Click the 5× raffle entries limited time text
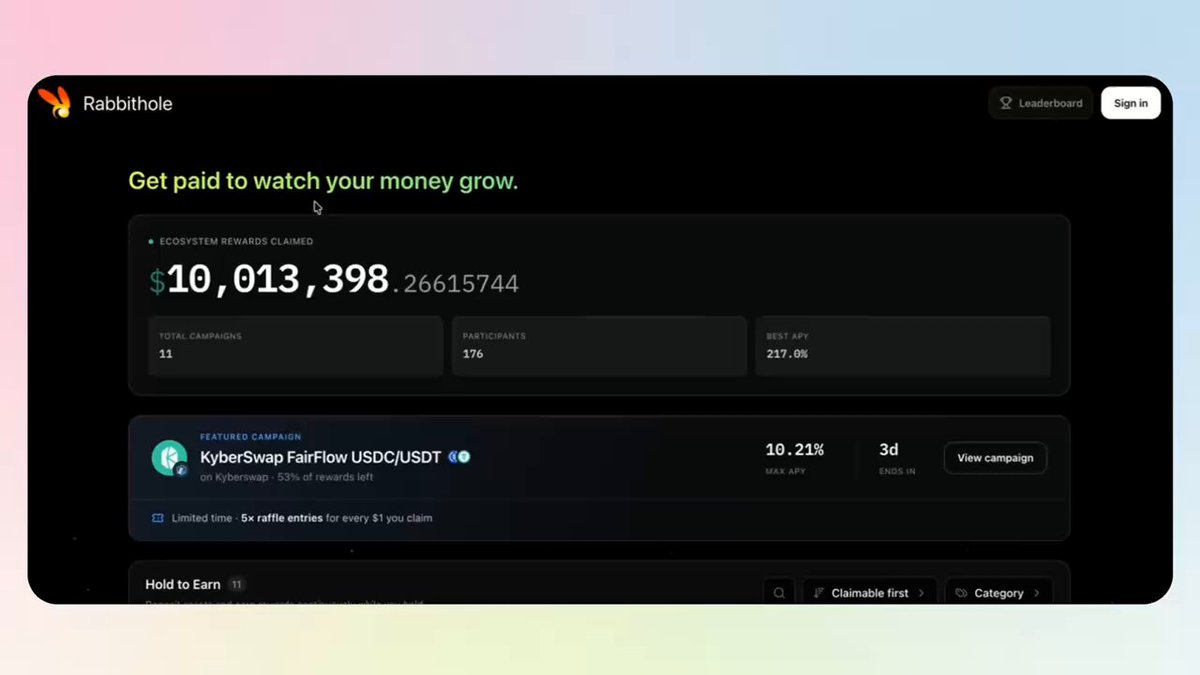Screen dimensions: 1200x675 (302, 518)
